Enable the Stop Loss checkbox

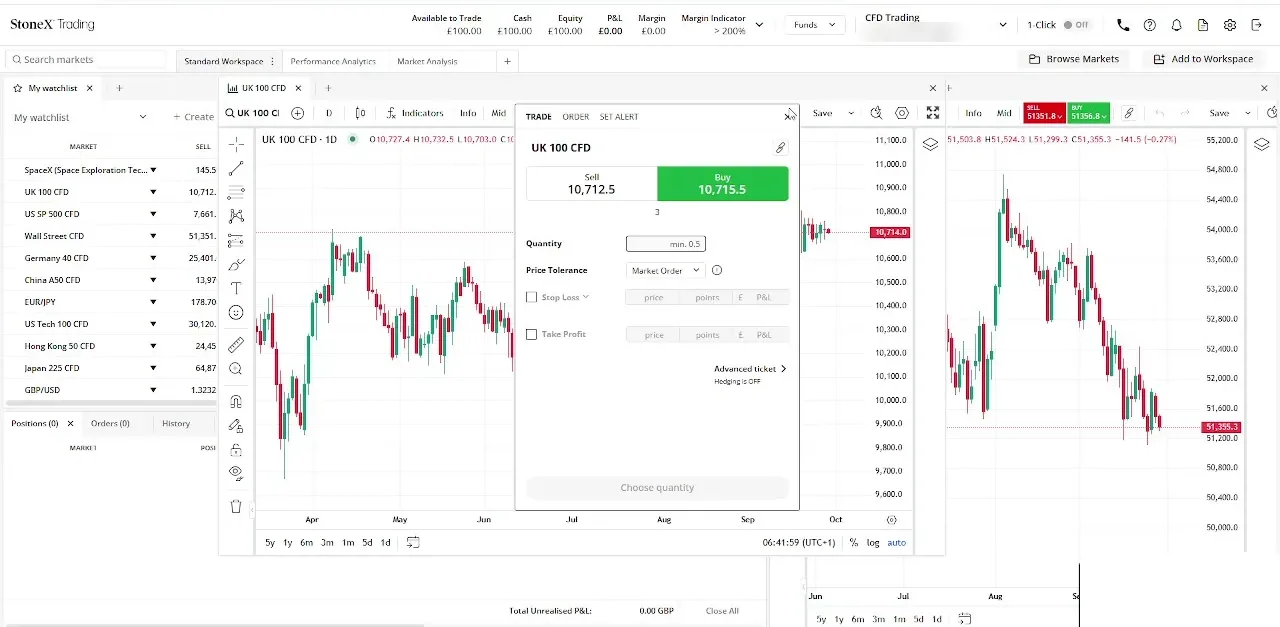[x=532, y=297]
